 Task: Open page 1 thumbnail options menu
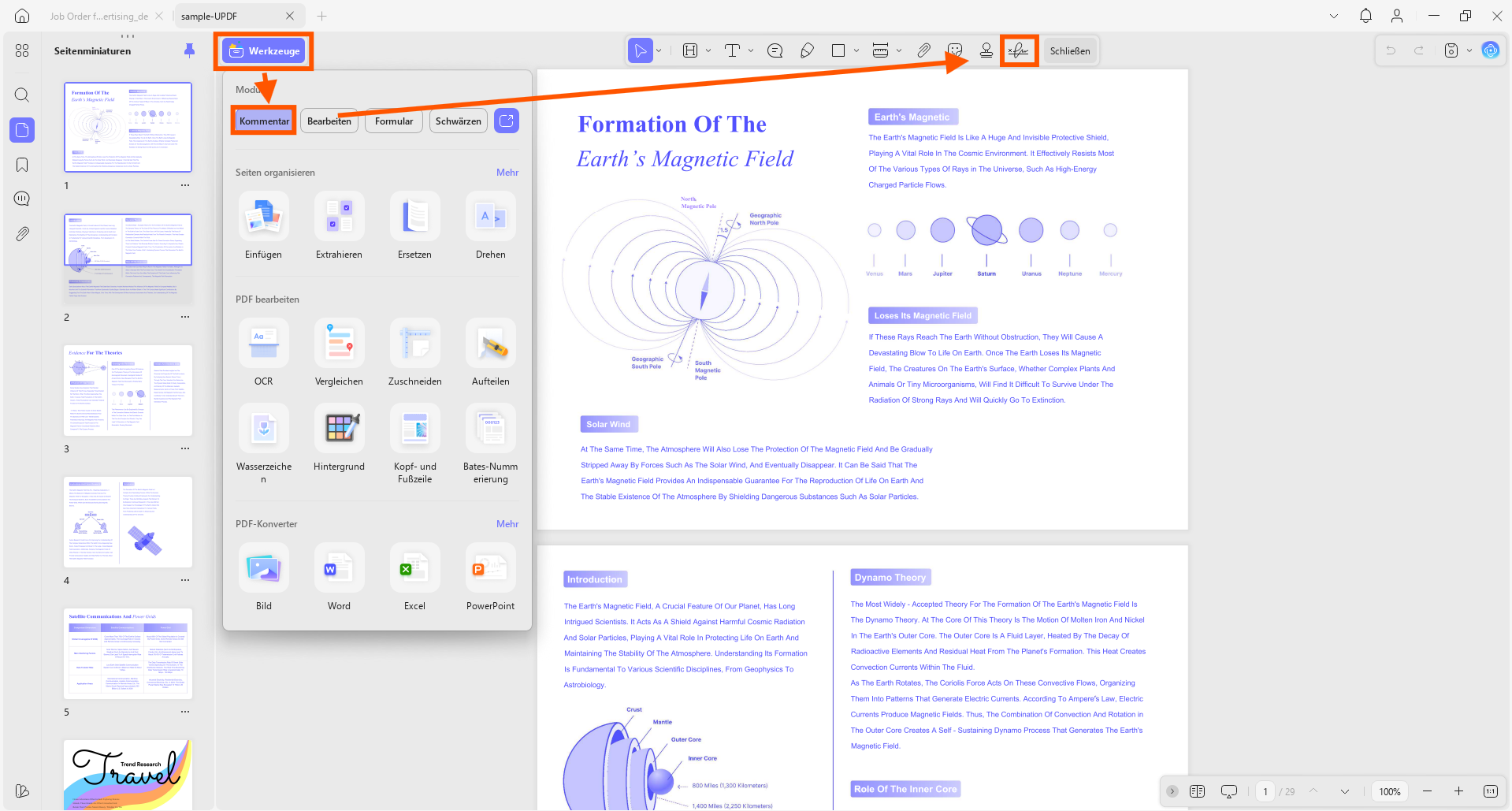click(x=185, y=186)
